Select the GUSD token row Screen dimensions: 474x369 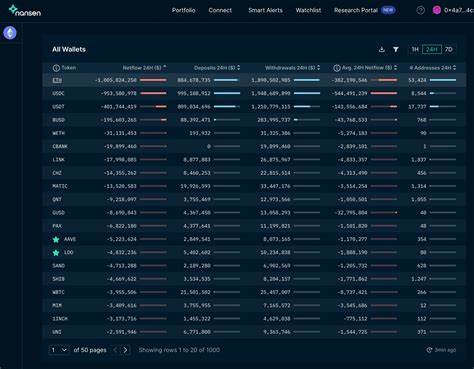click(x=254, y=213)
